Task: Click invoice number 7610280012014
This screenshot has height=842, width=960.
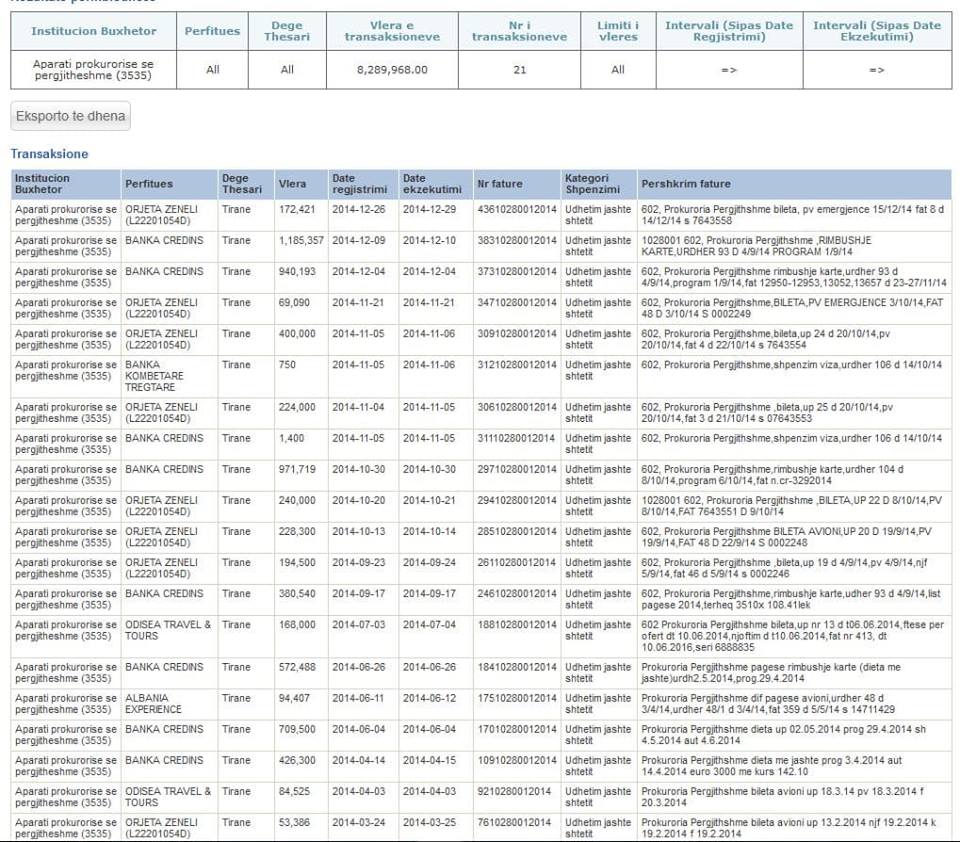Action: 514,822
